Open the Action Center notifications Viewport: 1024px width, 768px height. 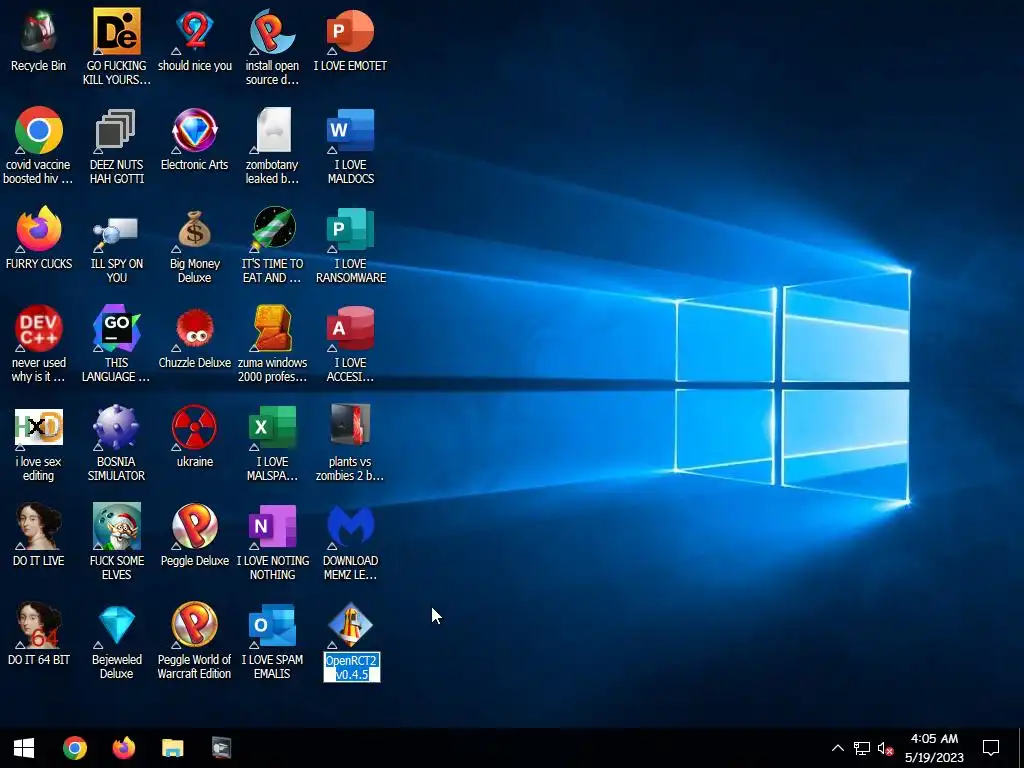click(991, 748)
